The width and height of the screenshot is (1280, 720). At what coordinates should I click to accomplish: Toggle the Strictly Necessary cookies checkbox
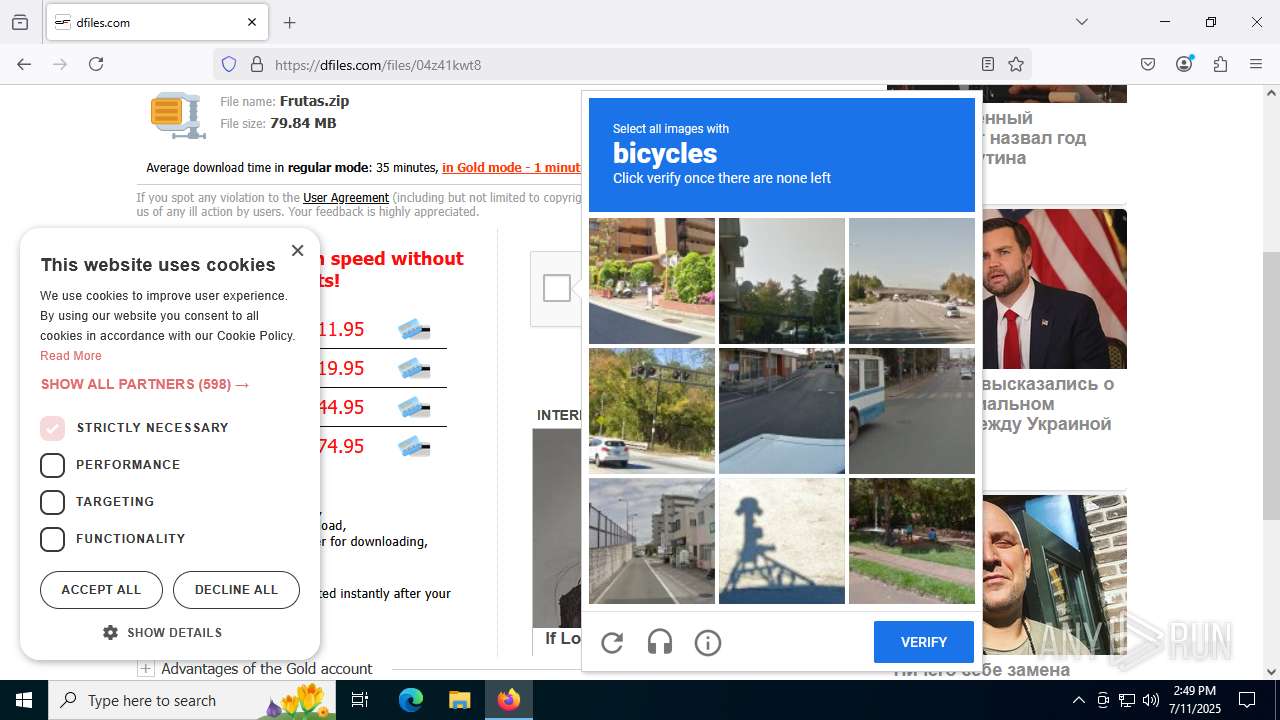click(52, 428)
